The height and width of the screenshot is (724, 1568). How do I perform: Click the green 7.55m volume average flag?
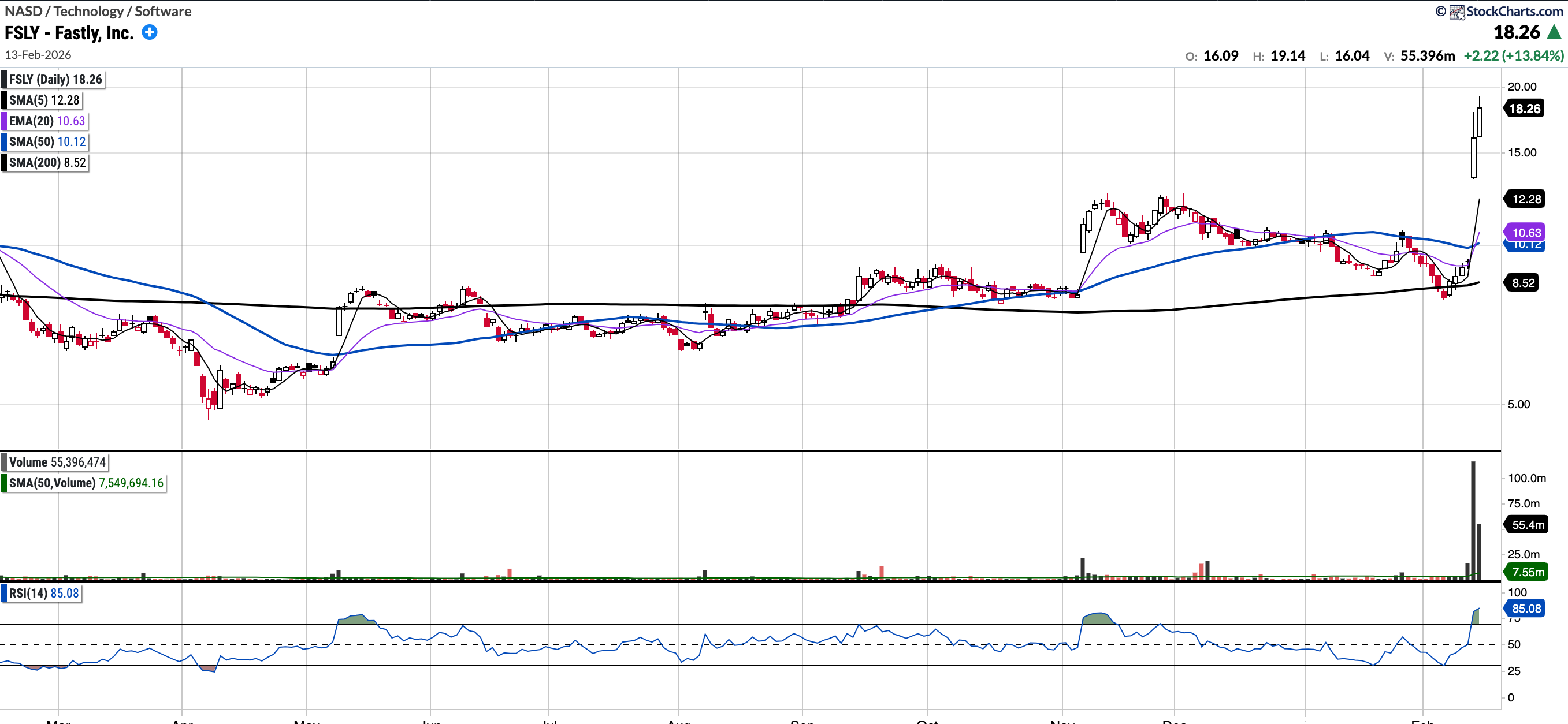(x=1527, y=572)
